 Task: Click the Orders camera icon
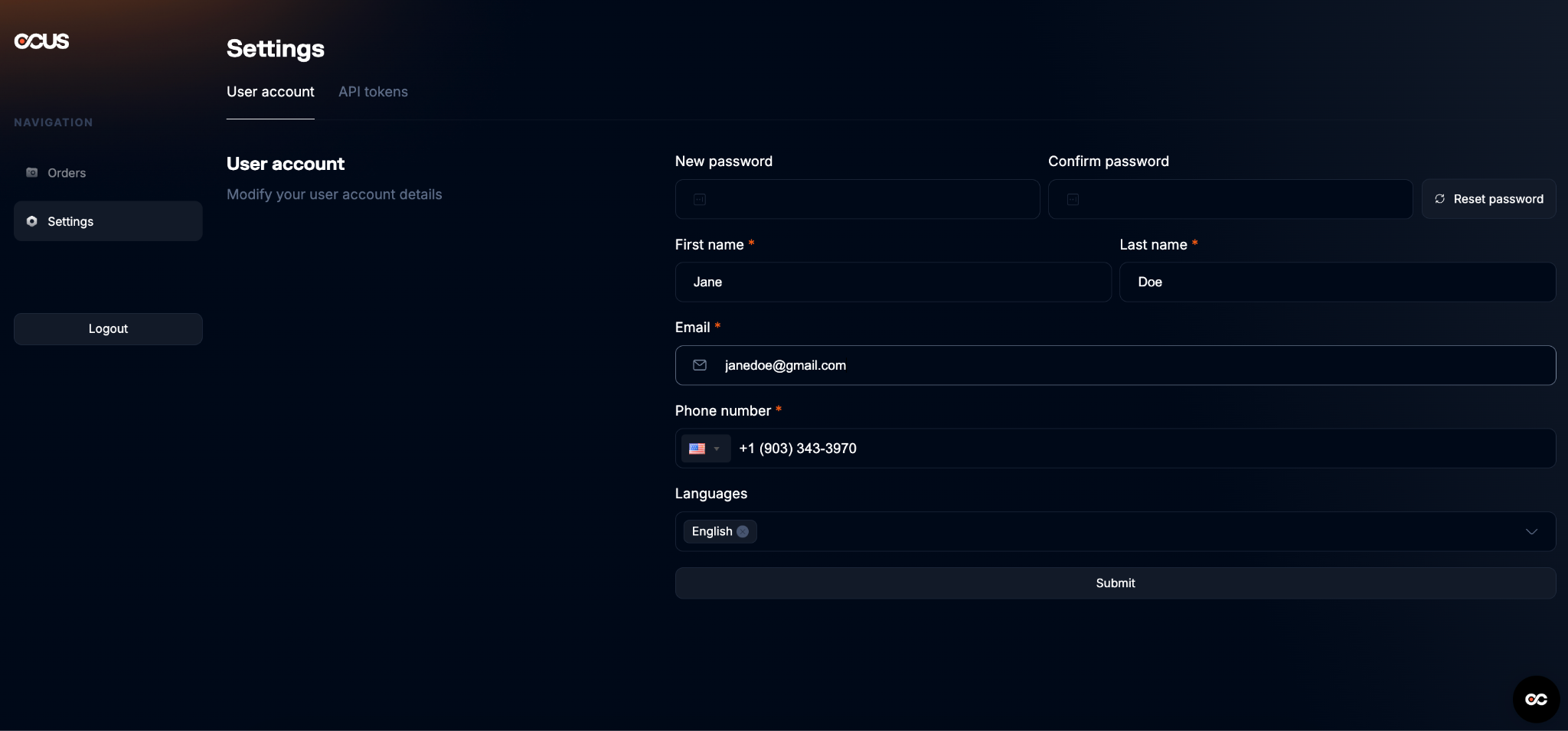click(32, 173)
